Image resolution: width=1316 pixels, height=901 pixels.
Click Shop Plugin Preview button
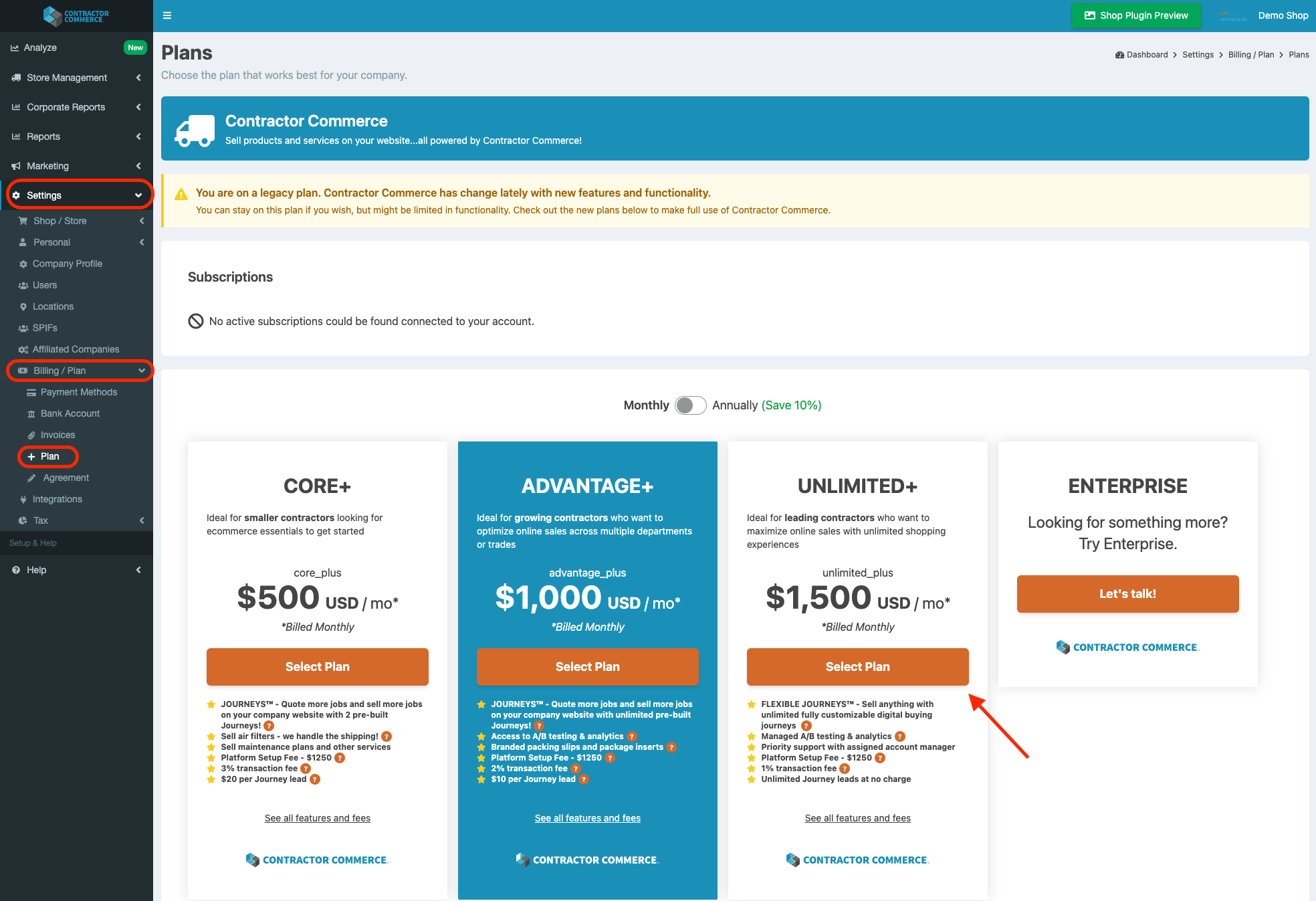(1135, 15)
